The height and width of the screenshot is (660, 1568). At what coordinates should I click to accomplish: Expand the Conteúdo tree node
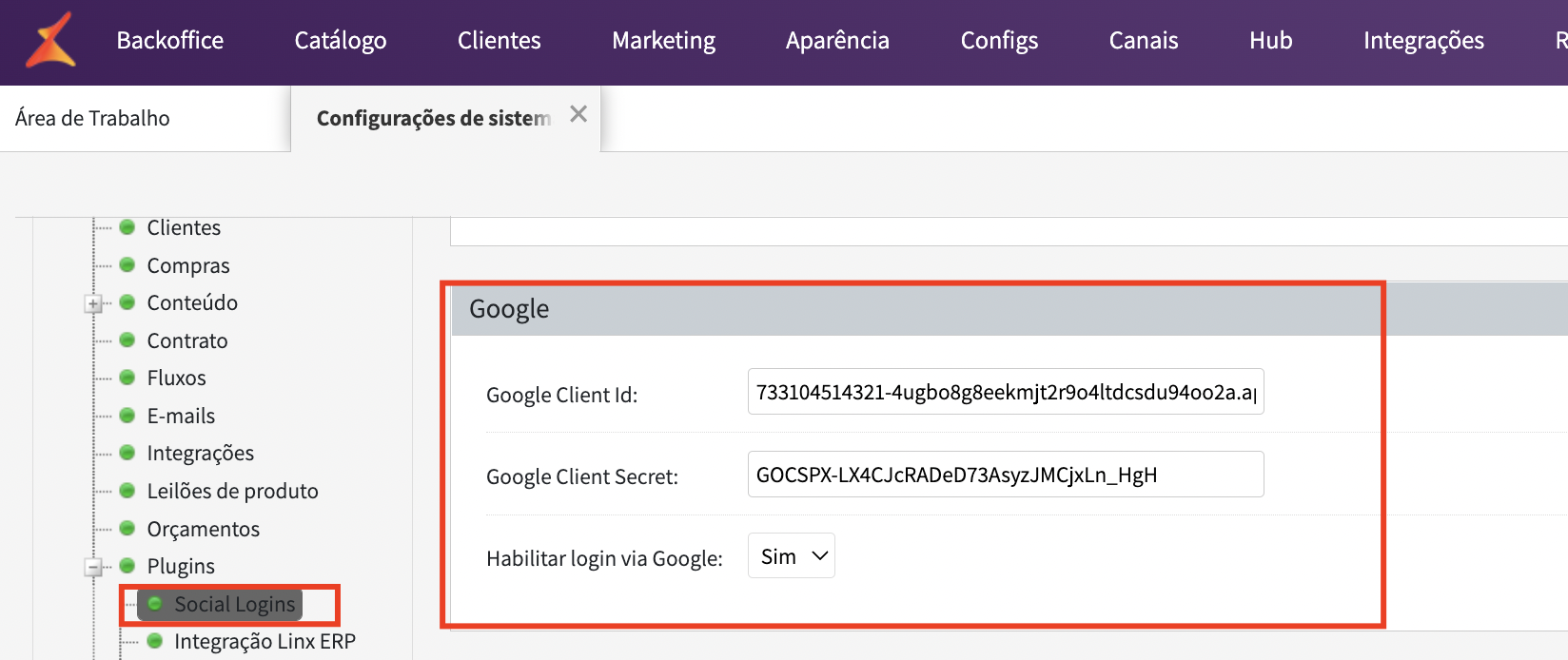(93, 304)
